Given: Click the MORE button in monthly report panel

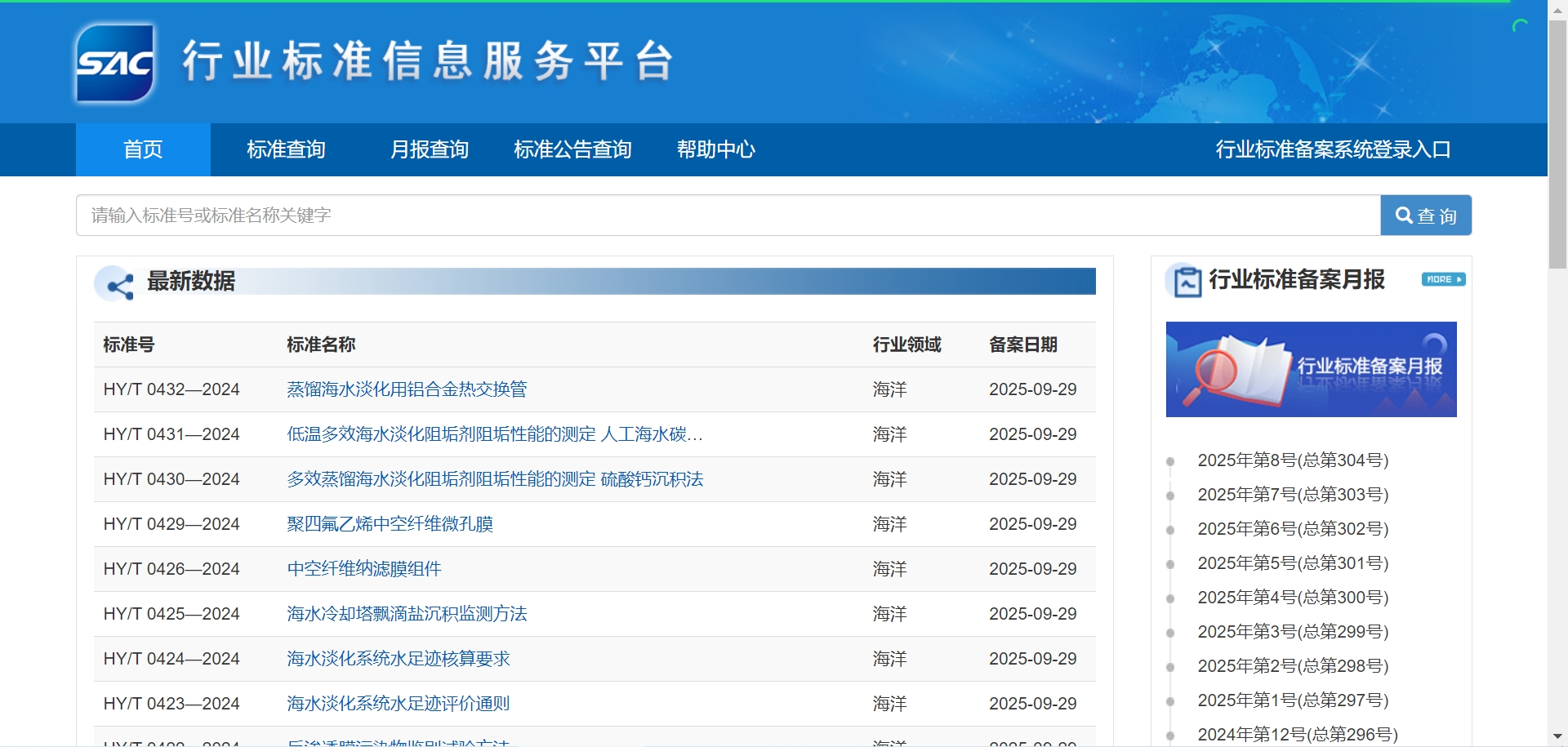Looking at the screenshot, I should pos(1443,279).
